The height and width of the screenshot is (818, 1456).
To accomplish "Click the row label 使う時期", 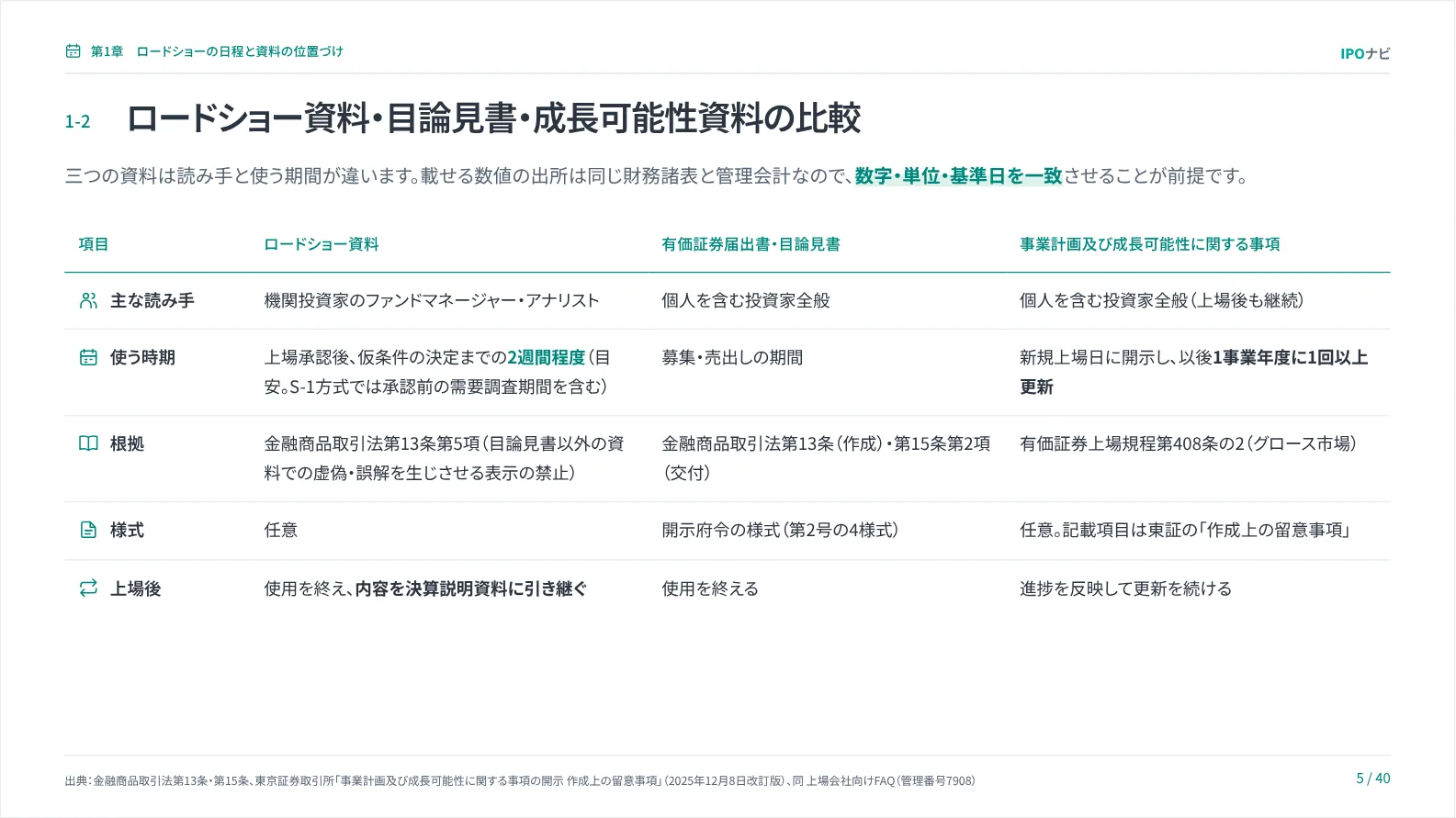I will pos(142,357).
